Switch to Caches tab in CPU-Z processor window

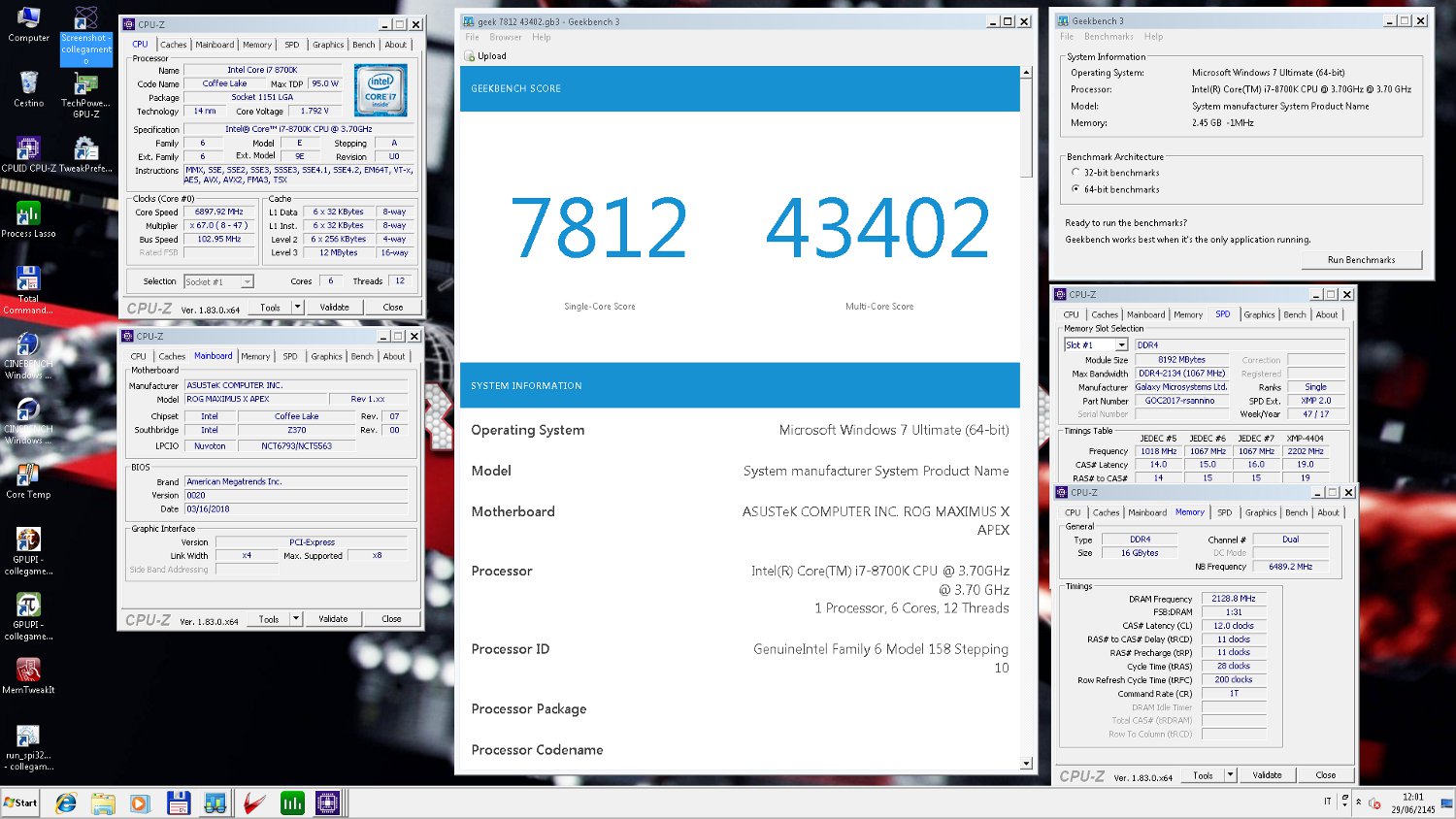pyautogui.click(x=174, y=45)
